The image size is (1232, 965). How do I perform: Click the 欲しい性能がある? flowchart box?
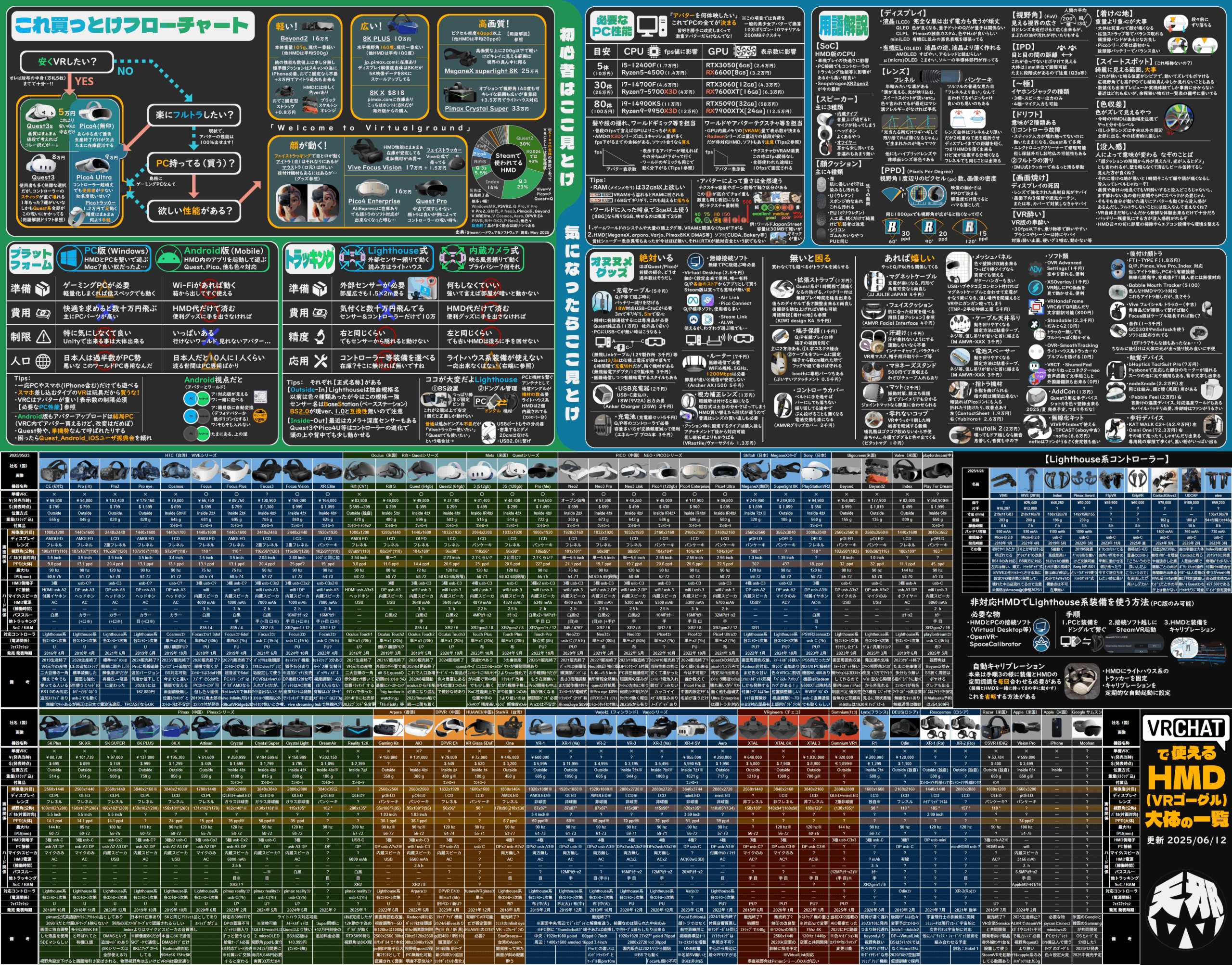(x=195, y=211)
